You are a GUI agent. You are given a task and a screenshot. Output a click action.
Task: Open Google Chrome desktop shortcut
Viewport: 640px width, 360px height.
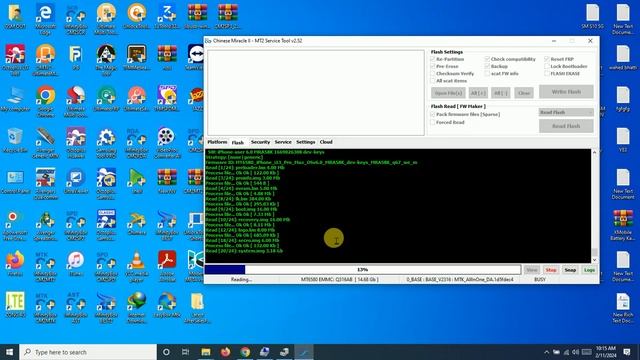coord(45,101)
